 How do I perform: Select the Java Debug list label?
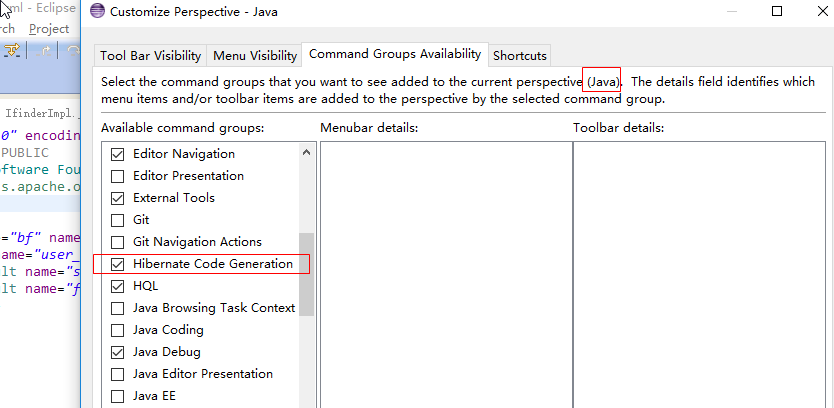click(166, 352)
